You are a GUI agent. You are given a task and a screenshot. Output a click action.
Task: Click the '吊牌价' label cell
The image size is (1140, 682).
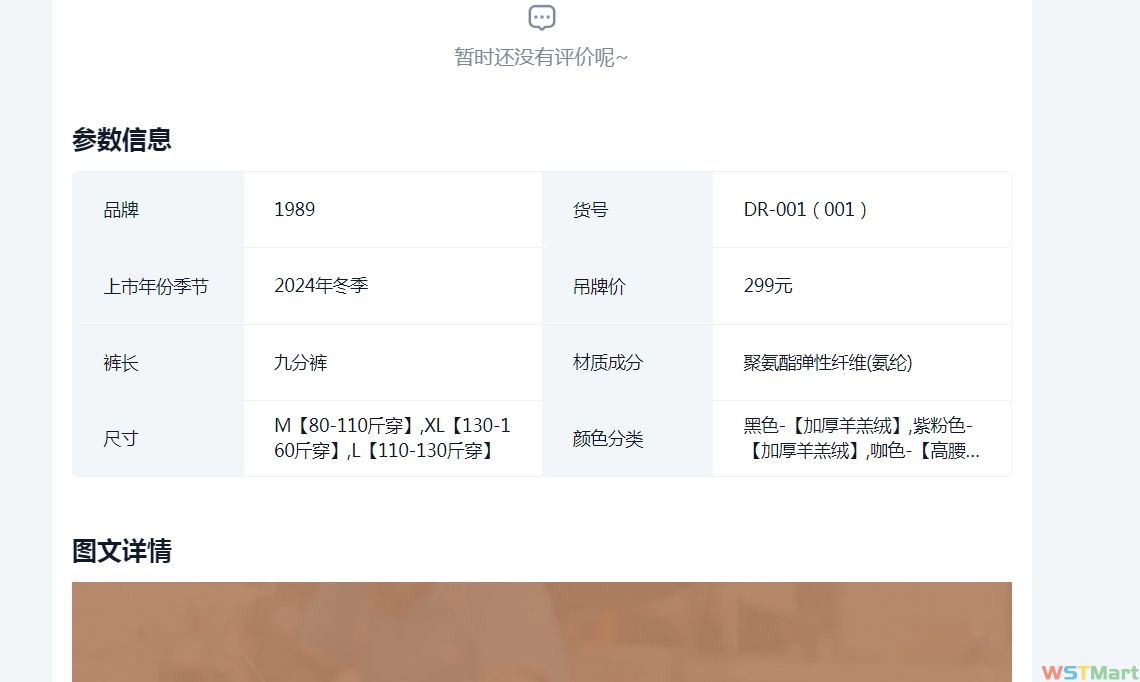(x=599, y=287)
